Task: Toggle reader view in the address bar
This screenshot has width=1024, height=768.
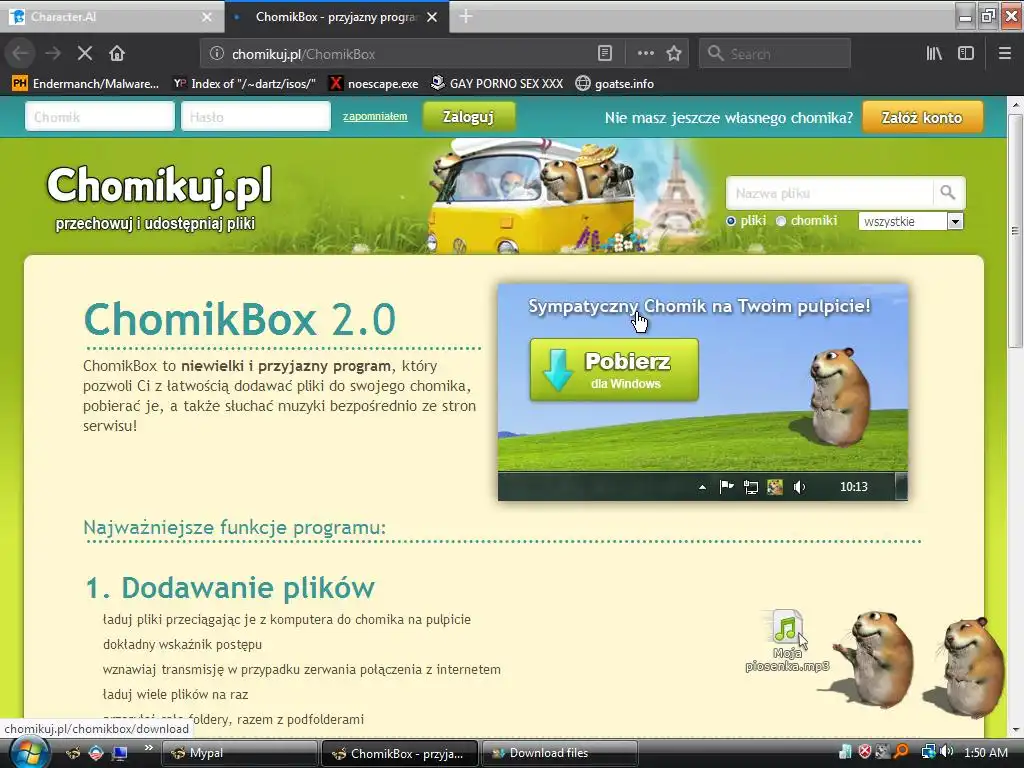Action: pos(605,54)
